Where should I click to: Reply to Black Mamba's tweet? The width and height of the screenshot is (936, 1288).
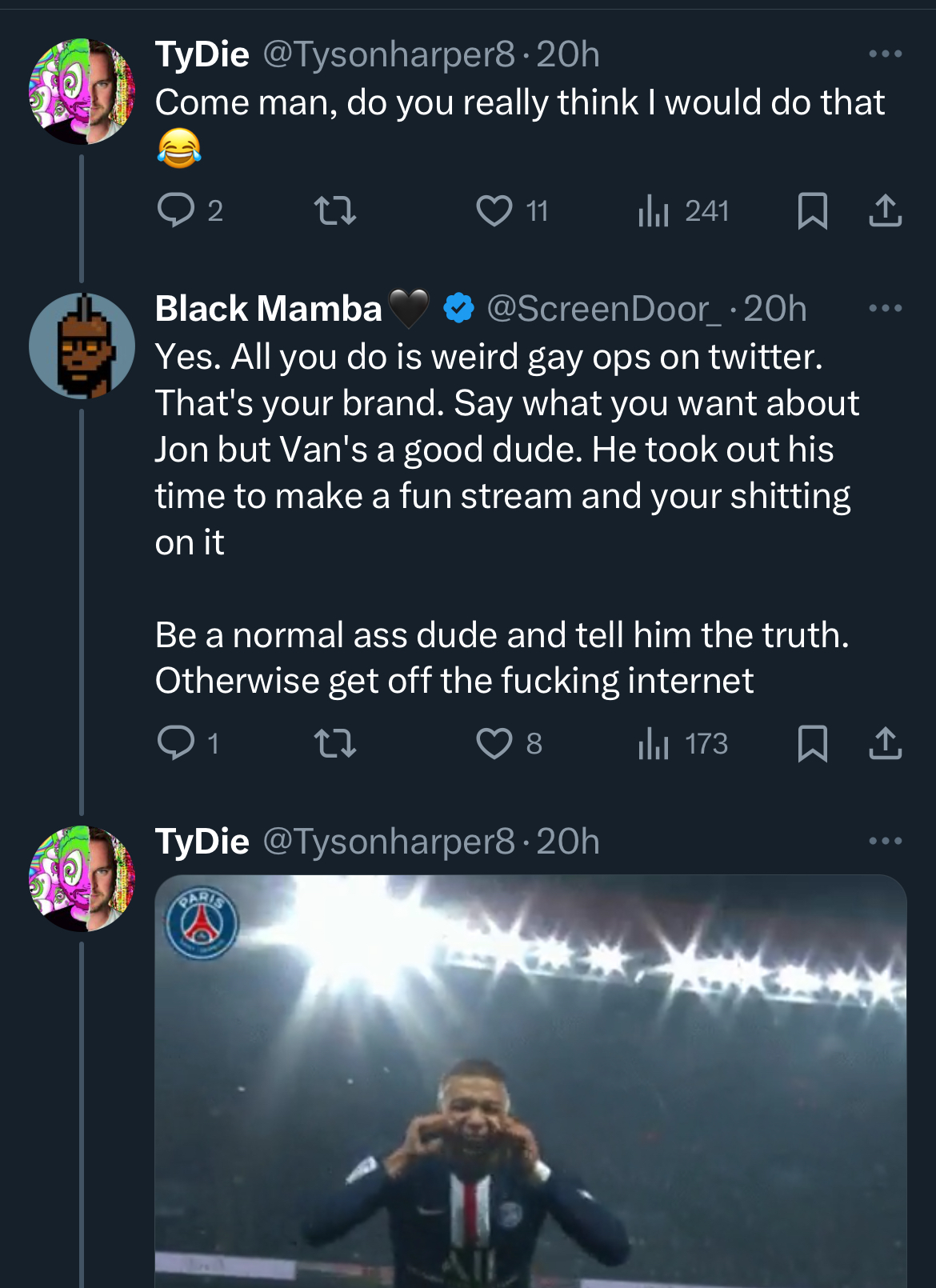click(176, 743)
